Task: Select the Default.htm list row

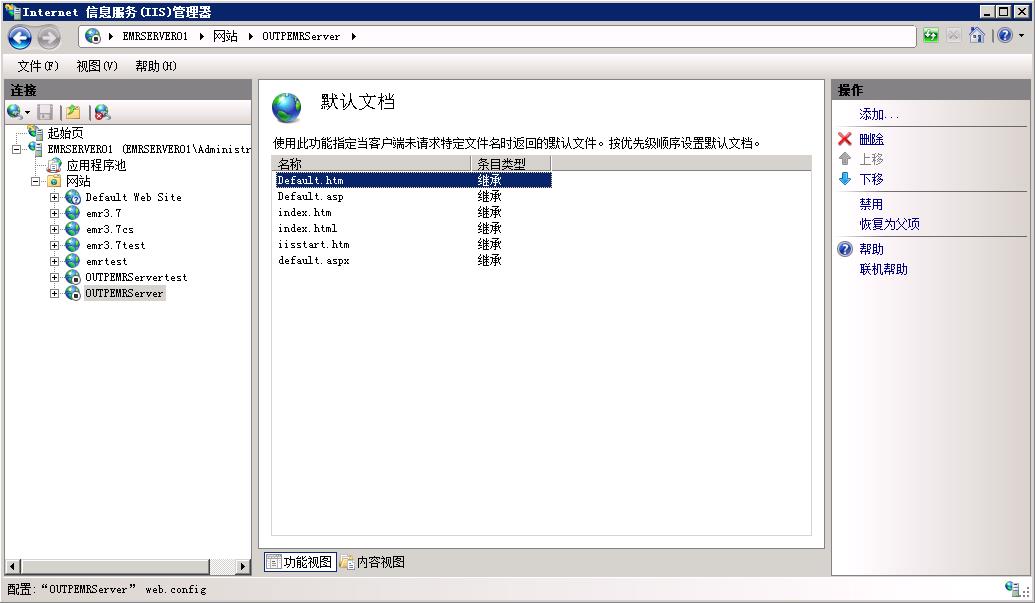Action: [x=413, y=180]
